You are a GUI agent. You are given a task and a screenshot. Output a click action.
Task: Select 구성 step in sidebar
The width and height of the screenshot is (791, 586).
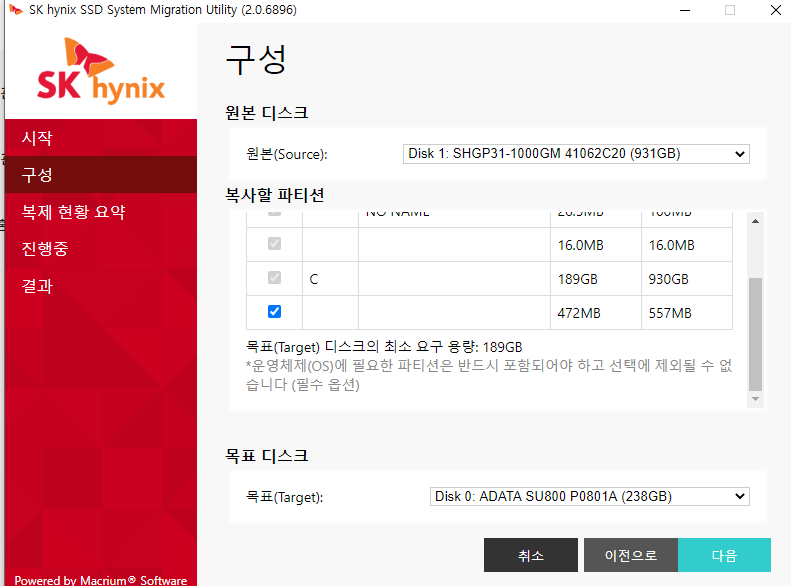point(101,174)
